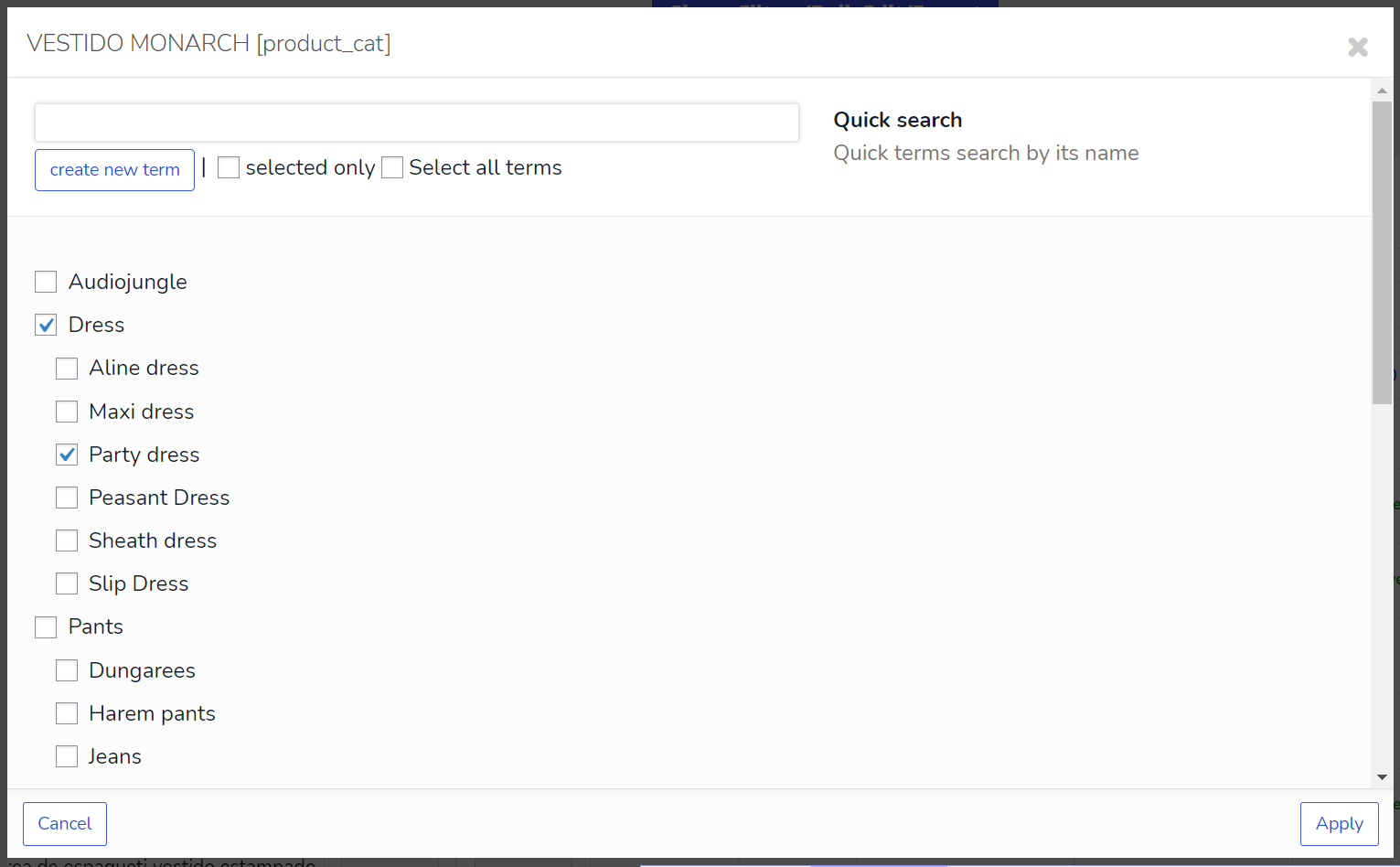Check the Select all terms box

point(392,167)
